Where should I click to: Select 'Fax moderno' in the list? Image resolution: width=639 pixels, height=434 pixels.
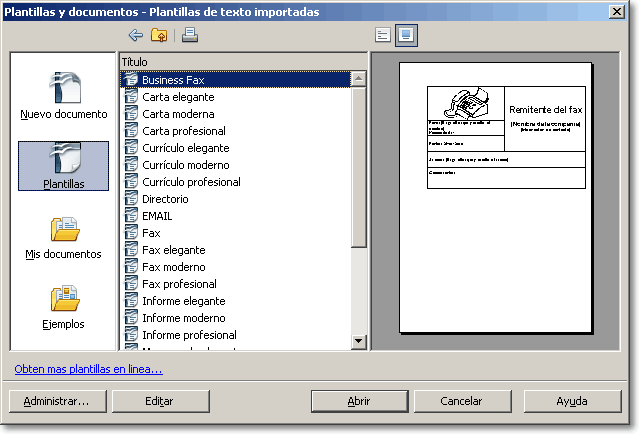[174, 267]
